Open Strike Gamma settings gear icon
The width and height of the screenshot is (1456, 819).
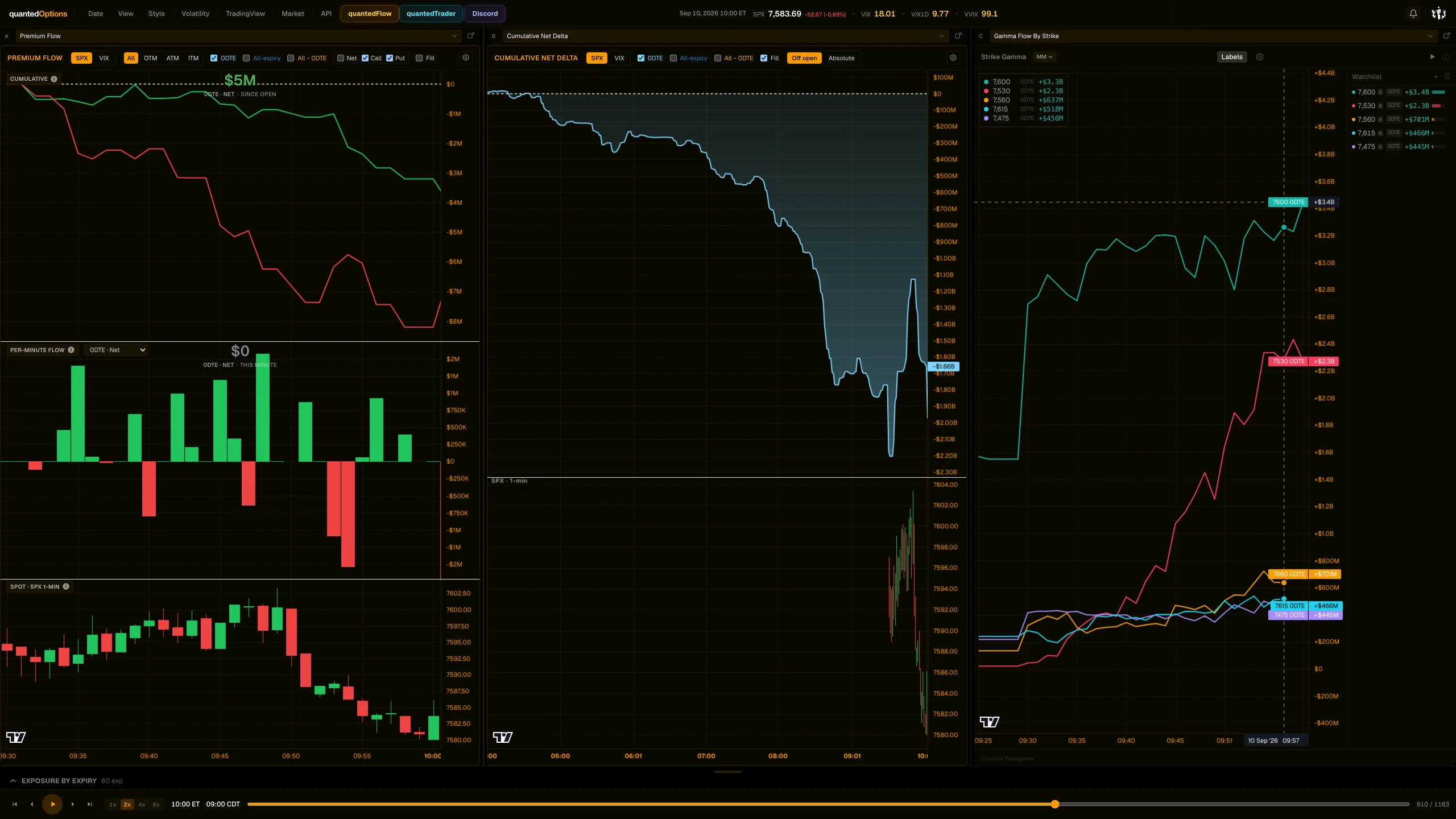[1260, 57]
